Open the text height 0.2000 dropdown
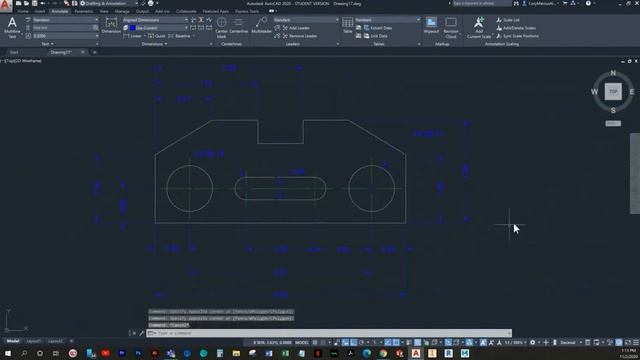 coord(65,36)
